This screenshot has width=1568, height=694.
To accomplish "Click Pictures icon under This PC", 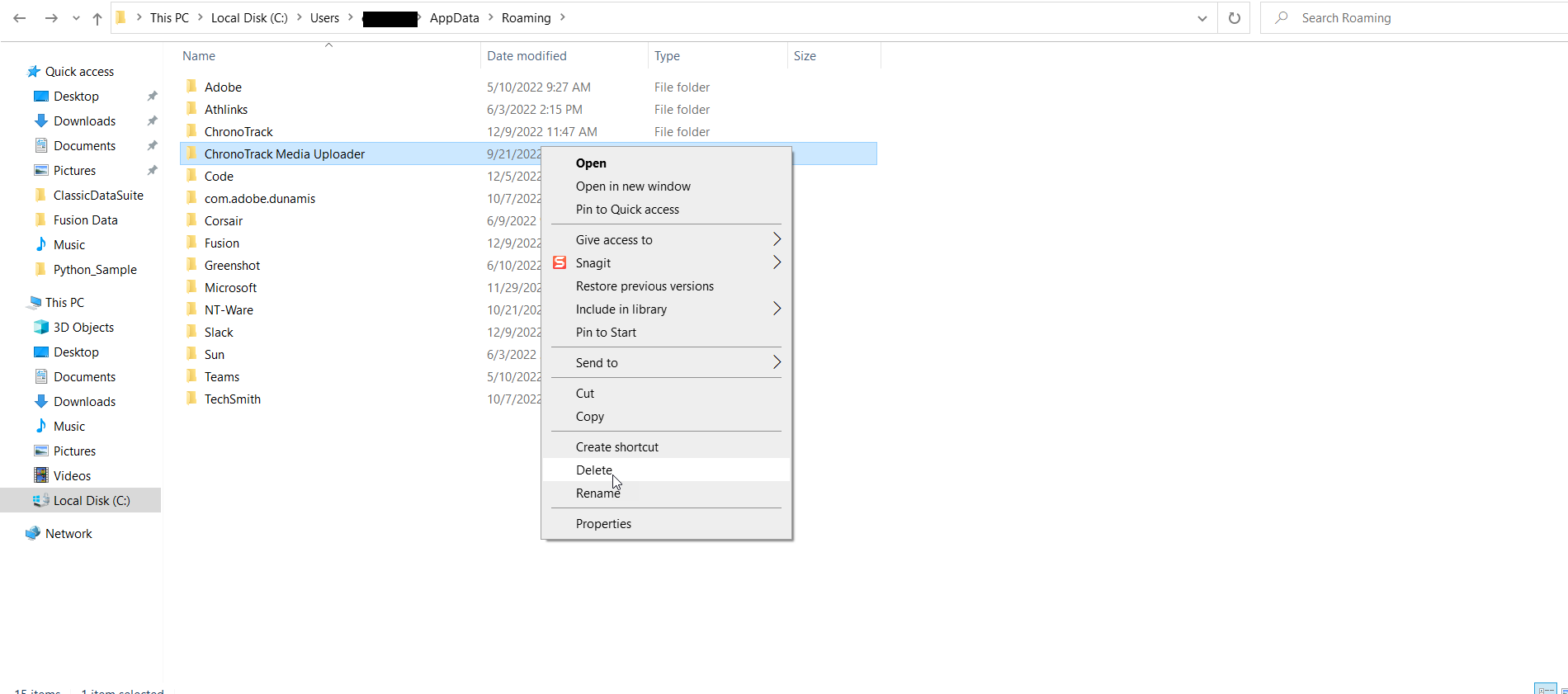I will (41, 451).
